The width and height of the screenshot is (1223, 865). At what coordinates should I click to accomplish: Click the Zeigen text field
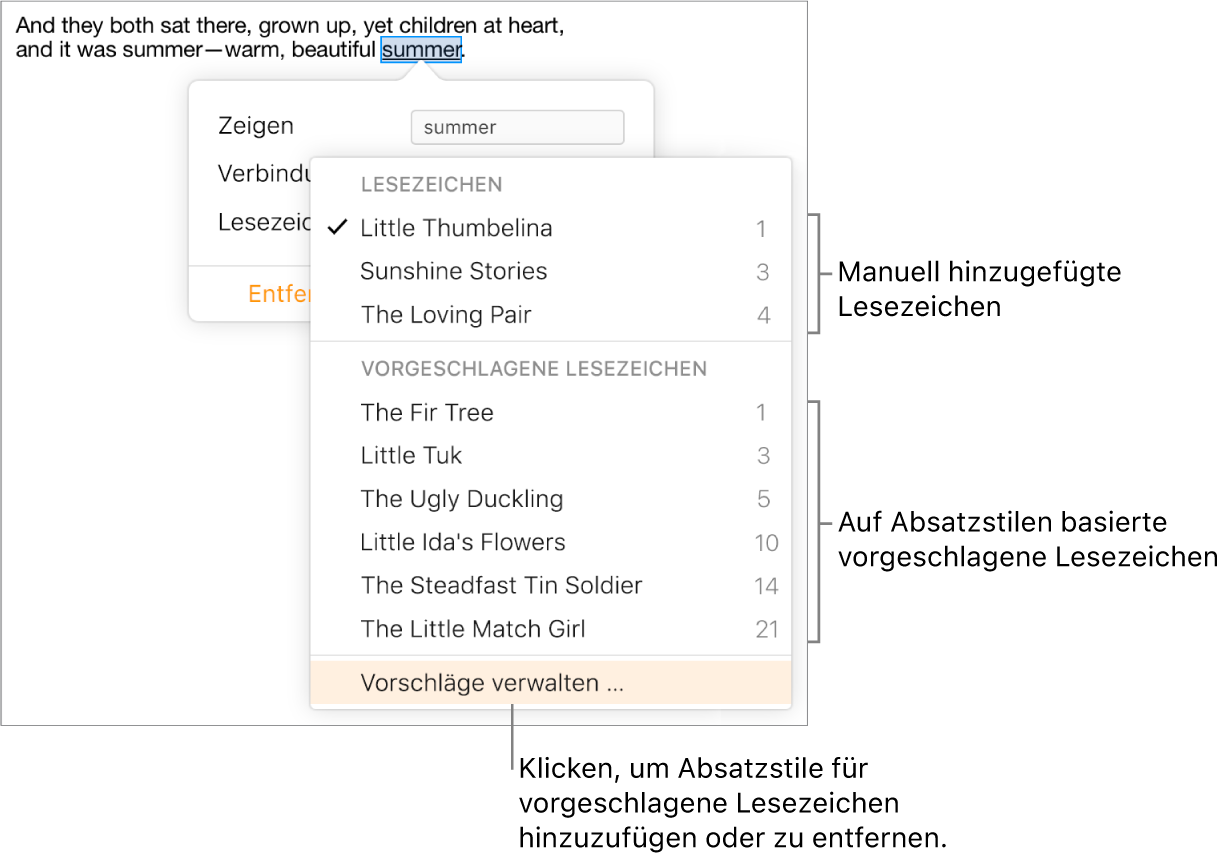[517, 128]
